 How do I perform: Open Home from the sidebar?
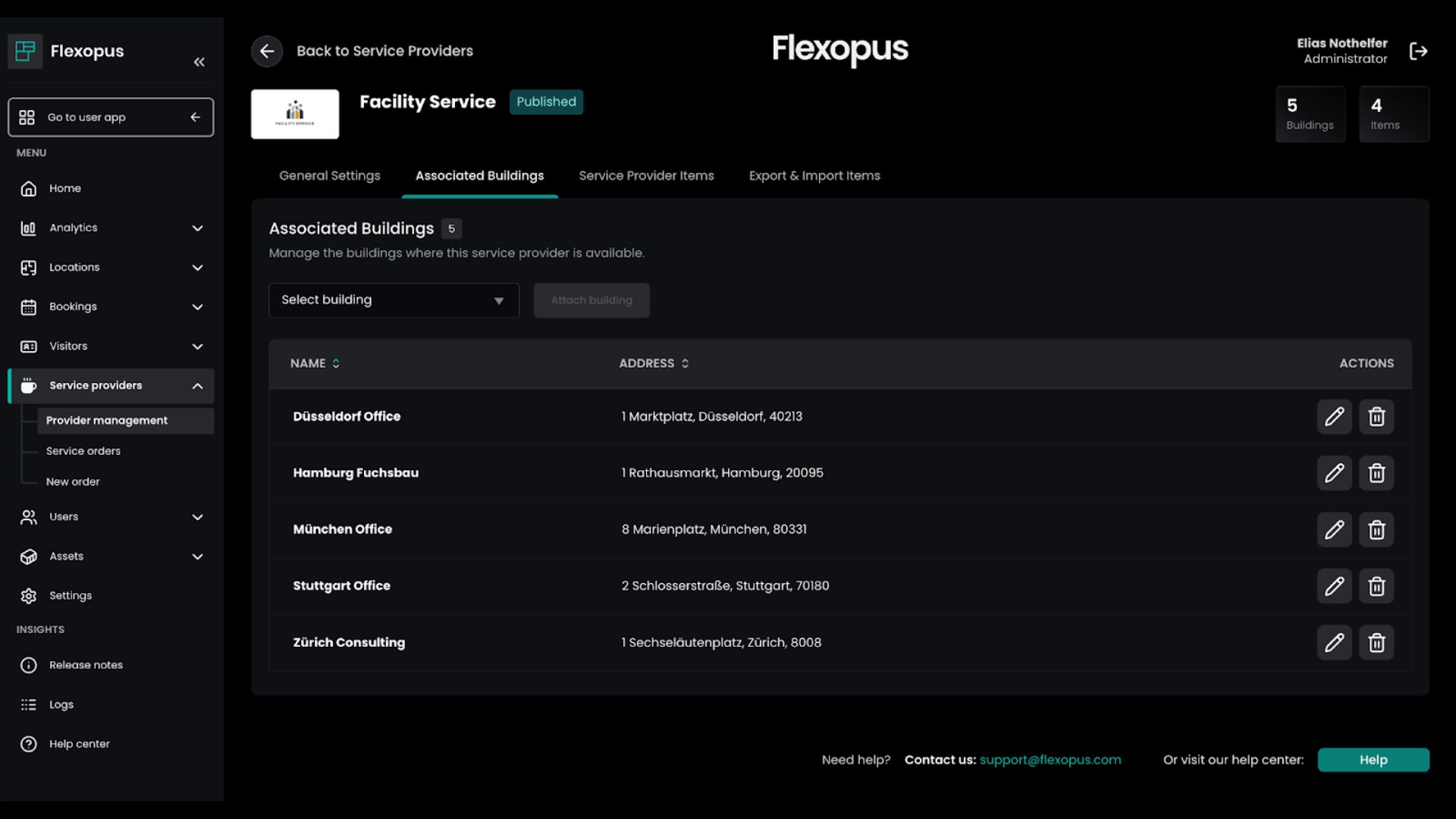(65, 188)
